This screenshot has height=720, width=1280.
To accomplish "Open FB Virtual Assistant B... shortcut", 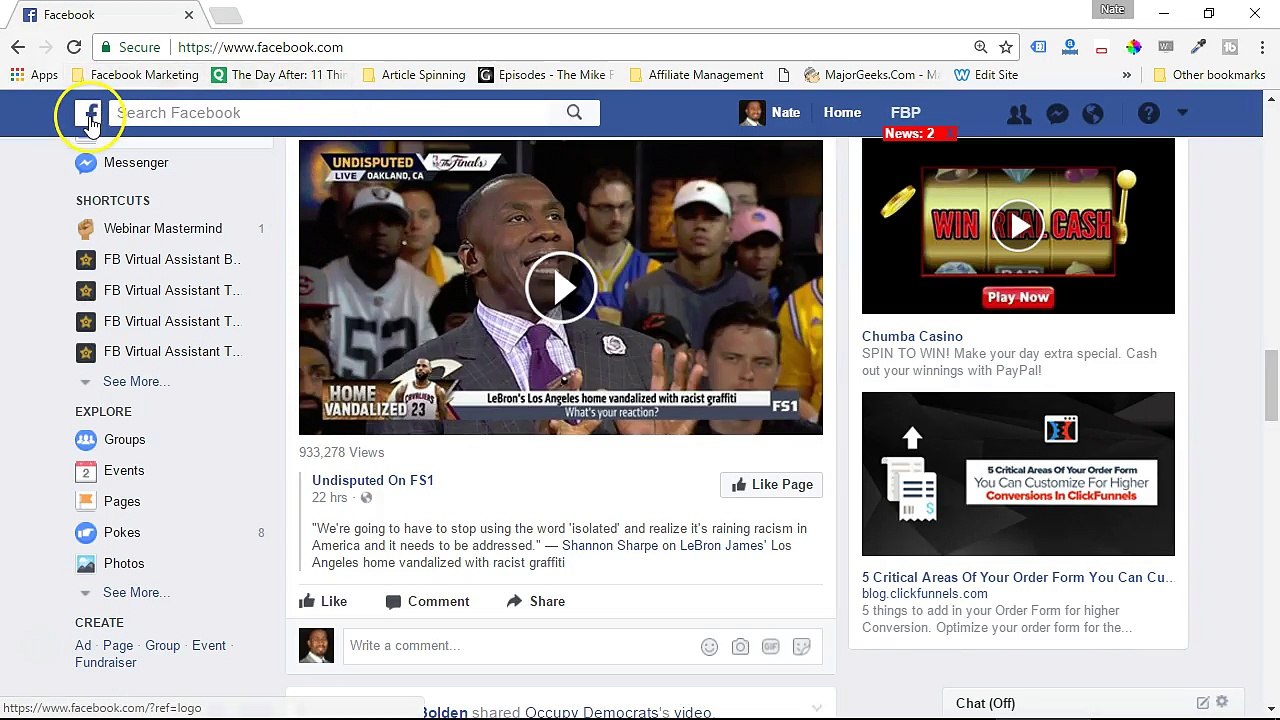I will [x=173, y=260].
